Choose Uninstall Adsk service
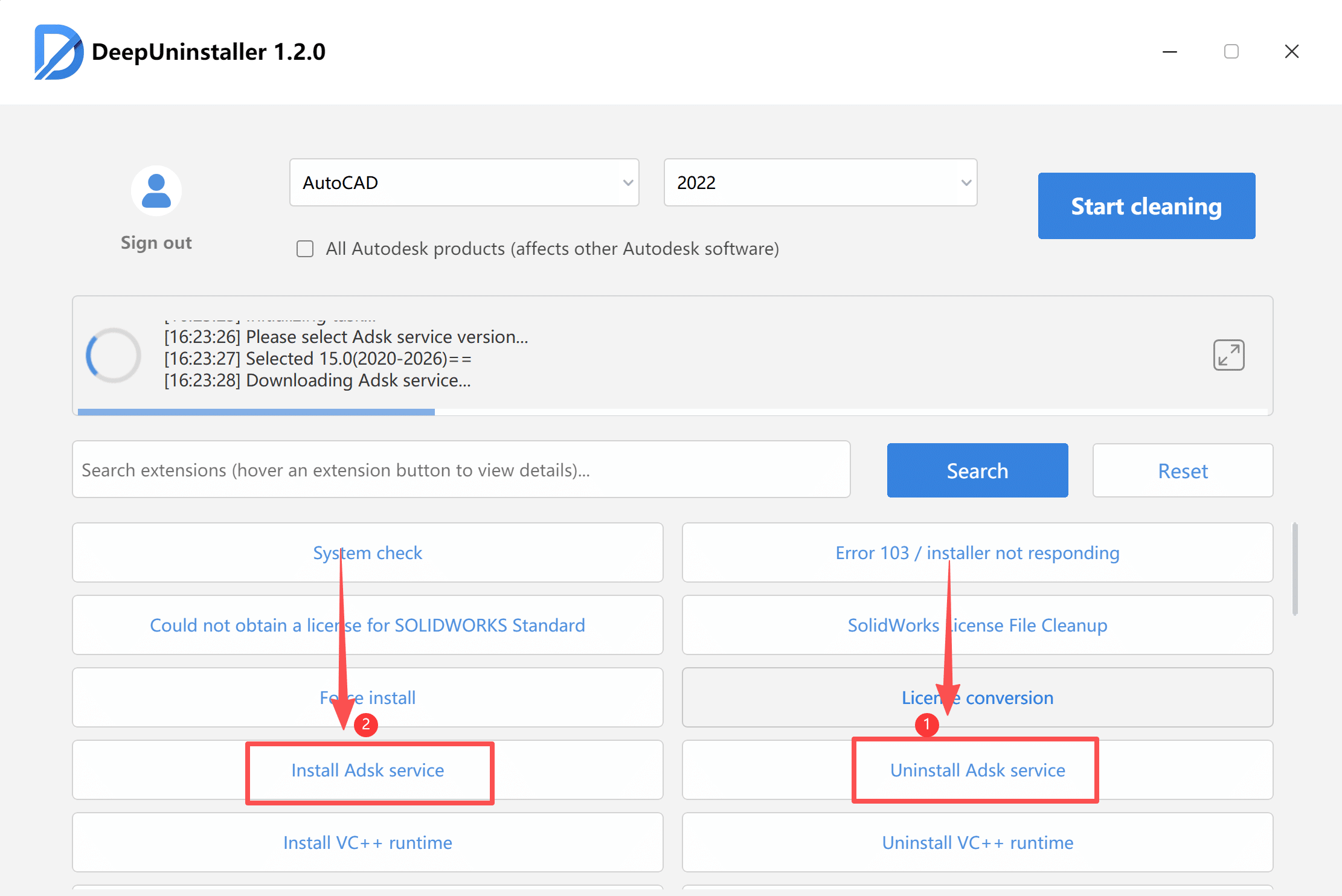 pyautogui.click(x=977, y=770)
